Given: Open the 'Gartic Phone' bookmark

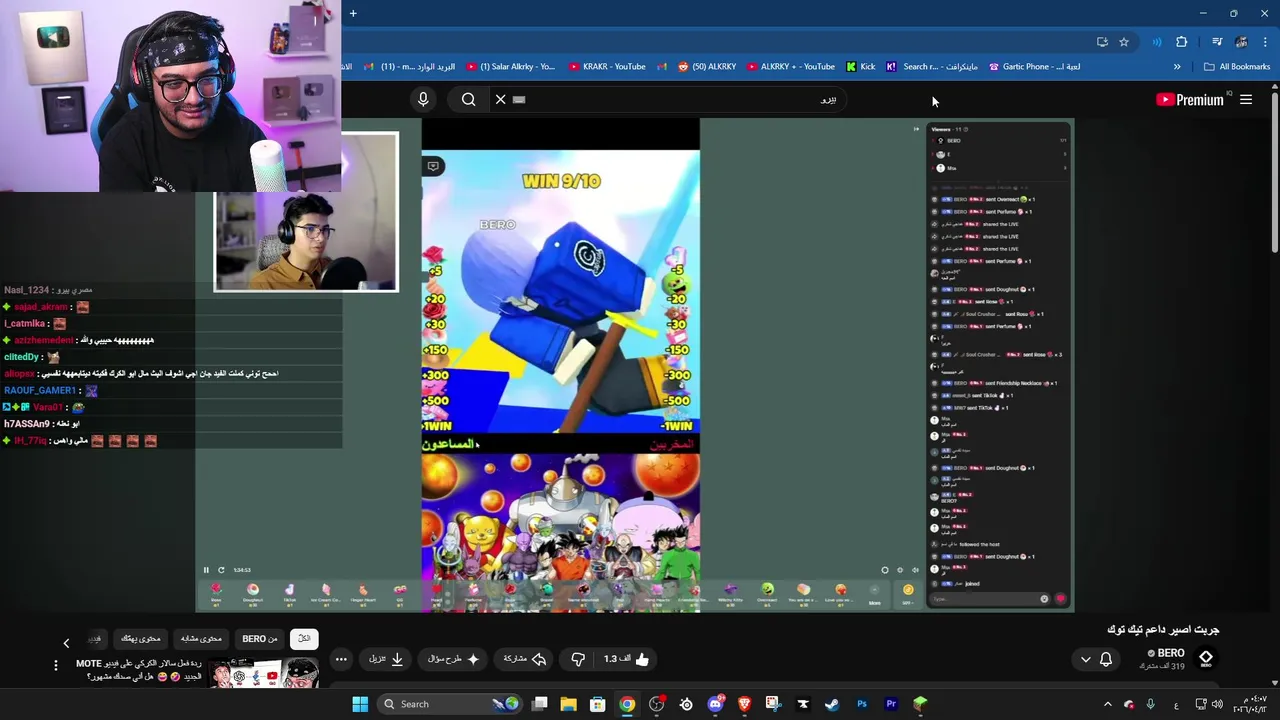Looking at the screenshot, I should 1034,67.
